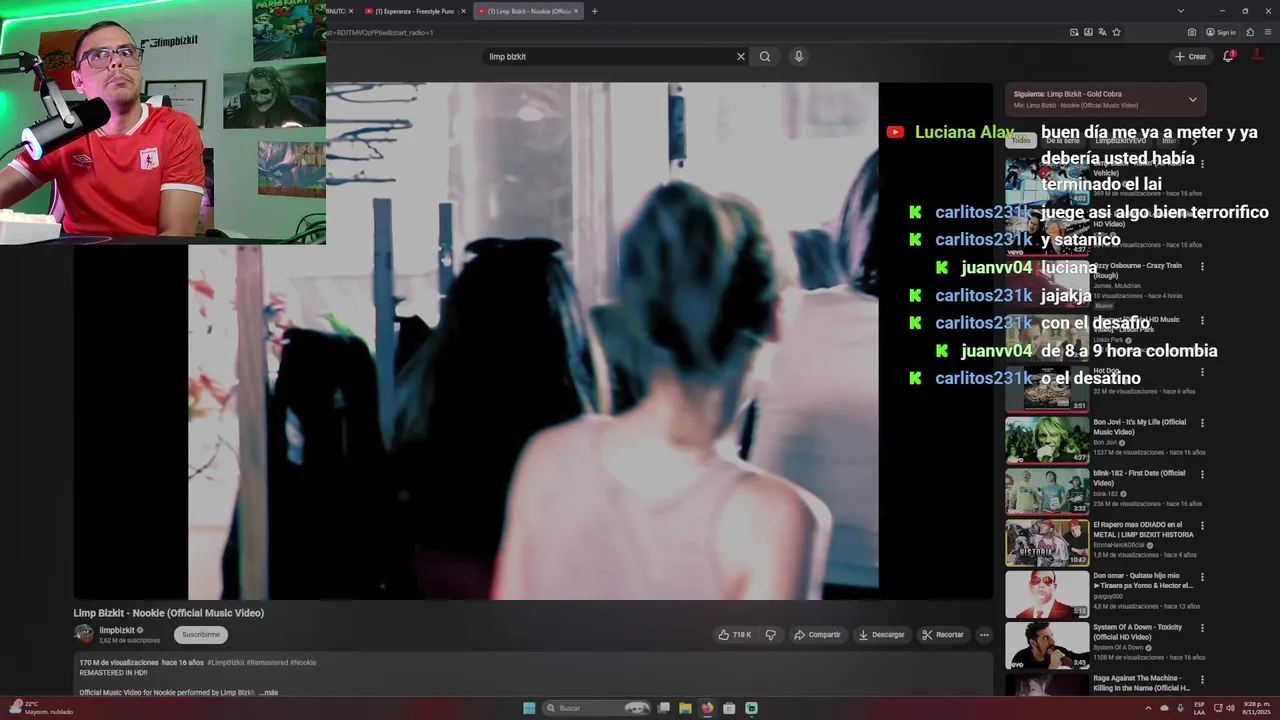Expand the 'Siguiente: Limp Bizkit - Gold Cobra' panel
This screenshot has width=1280, height=720.
(1192, 99)
